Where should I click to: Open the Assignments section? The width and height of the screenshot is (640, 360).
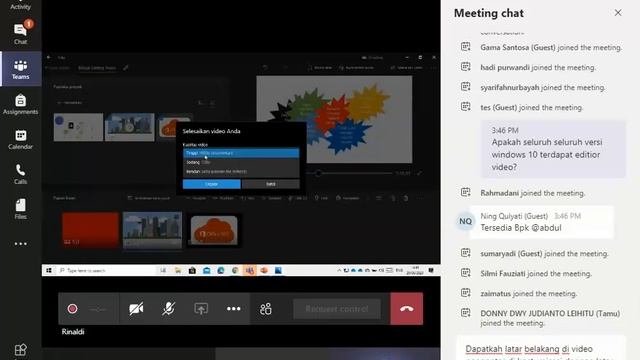point(20,104)
